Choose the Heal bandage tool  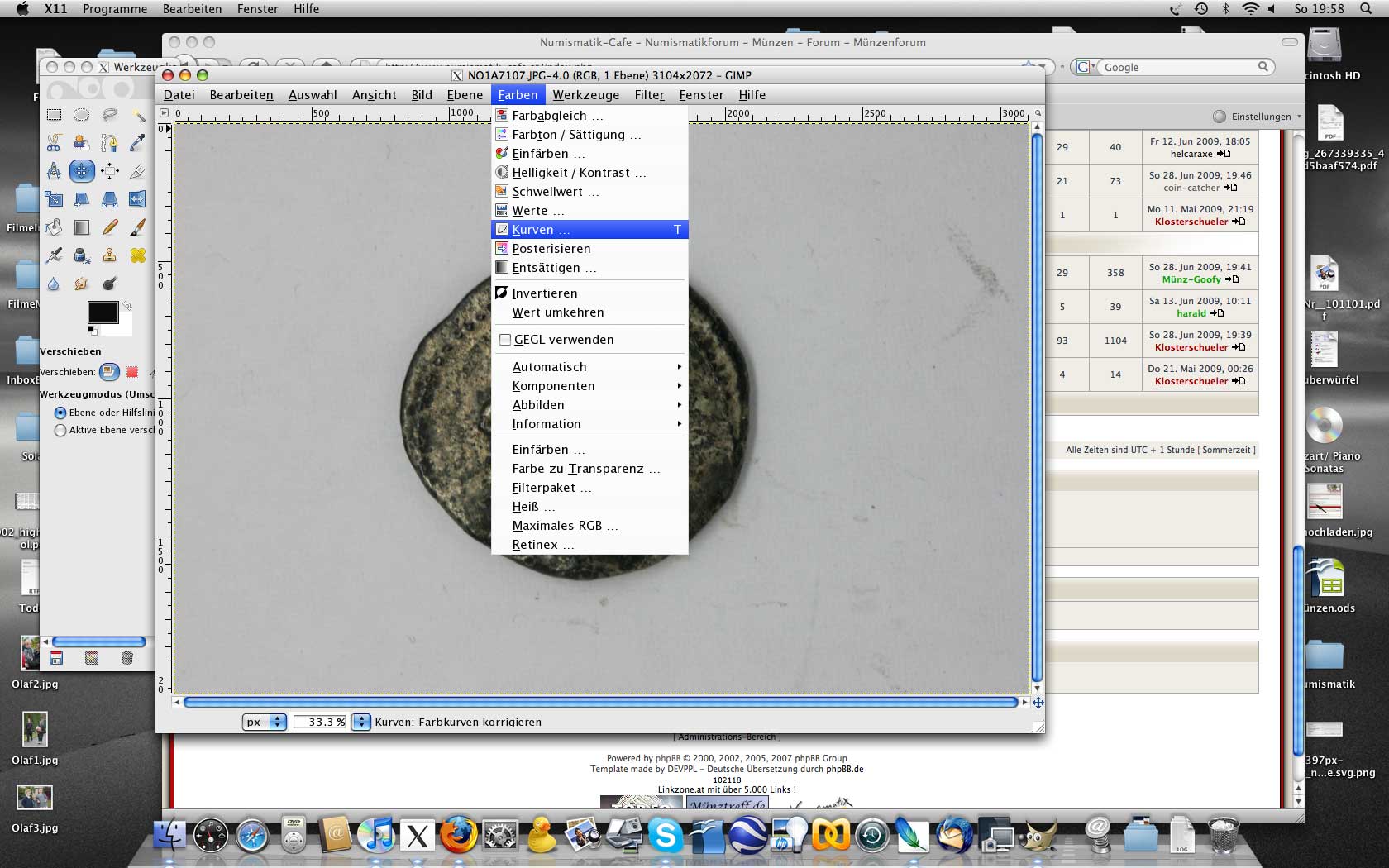pos(137,255)
